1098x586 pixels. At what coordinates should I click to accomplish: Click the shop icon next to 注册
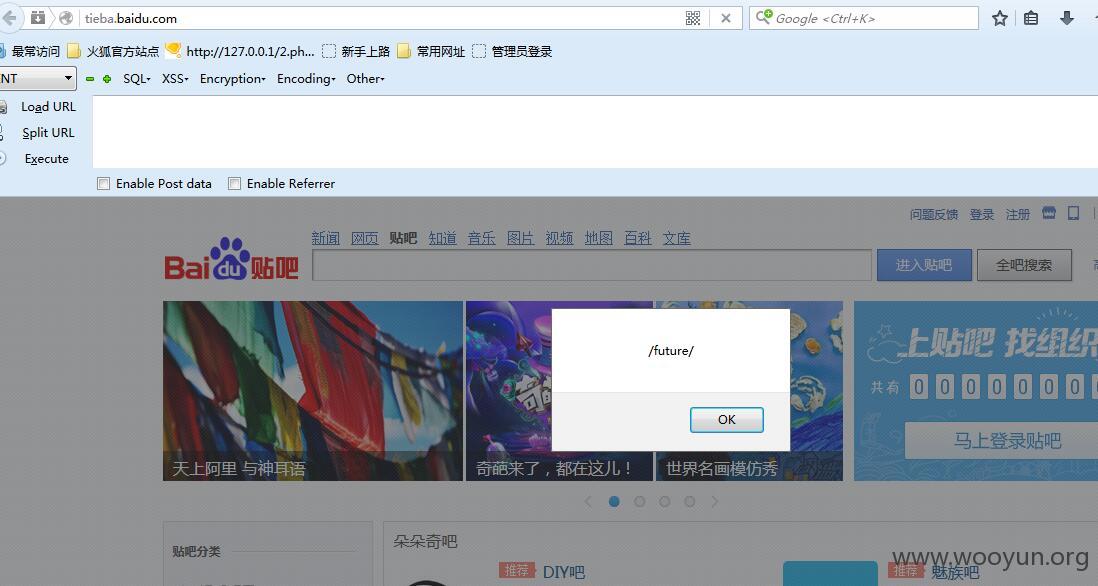coord(1048,213)
